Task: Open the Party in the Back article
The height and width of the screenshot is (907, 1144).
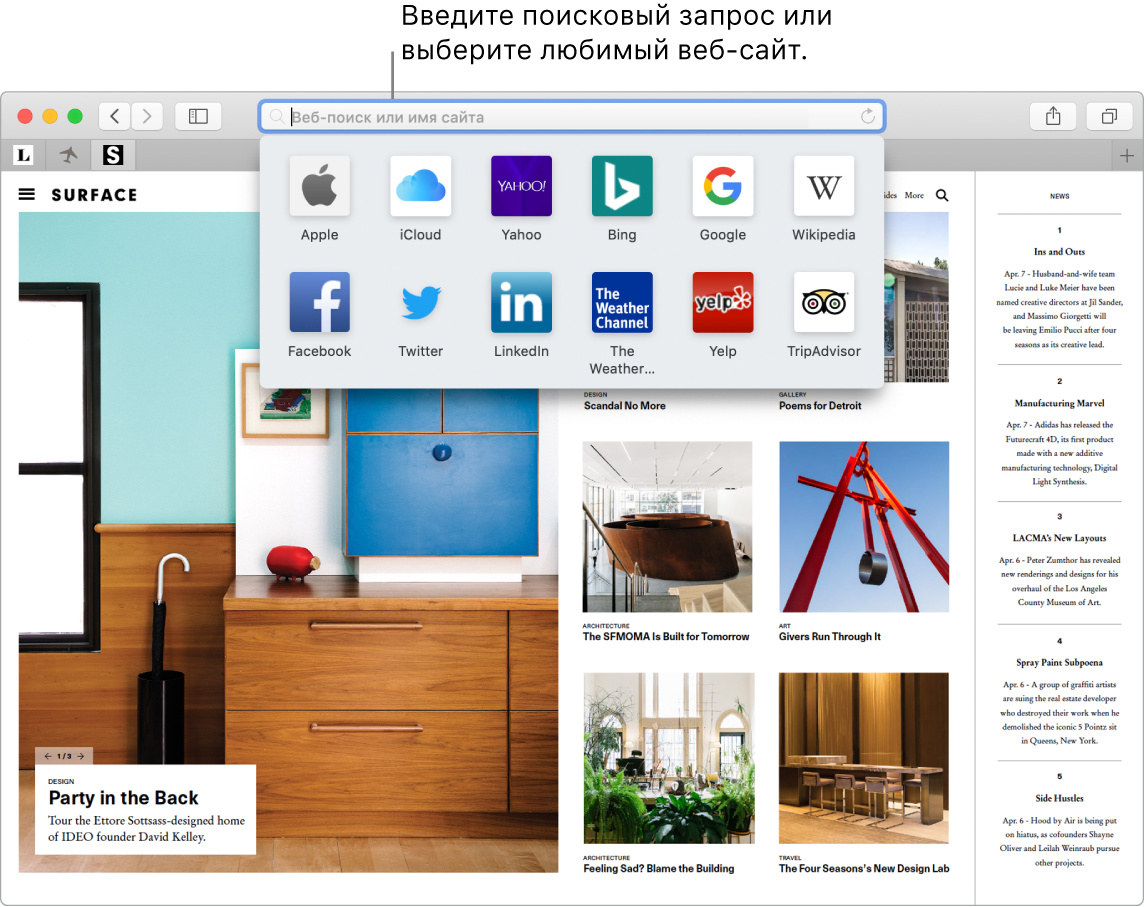Action: [123, 798]
